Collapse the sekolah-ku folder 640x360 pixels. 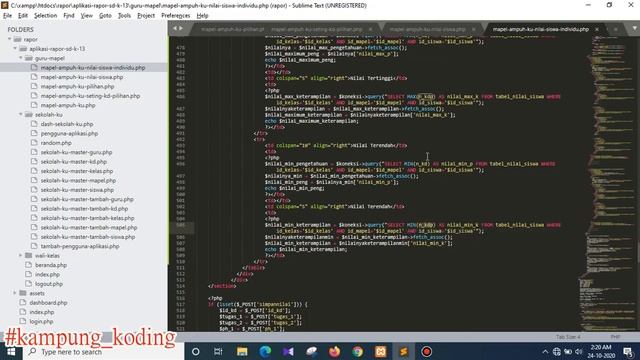pyautogui.click(x=21, y=114)
